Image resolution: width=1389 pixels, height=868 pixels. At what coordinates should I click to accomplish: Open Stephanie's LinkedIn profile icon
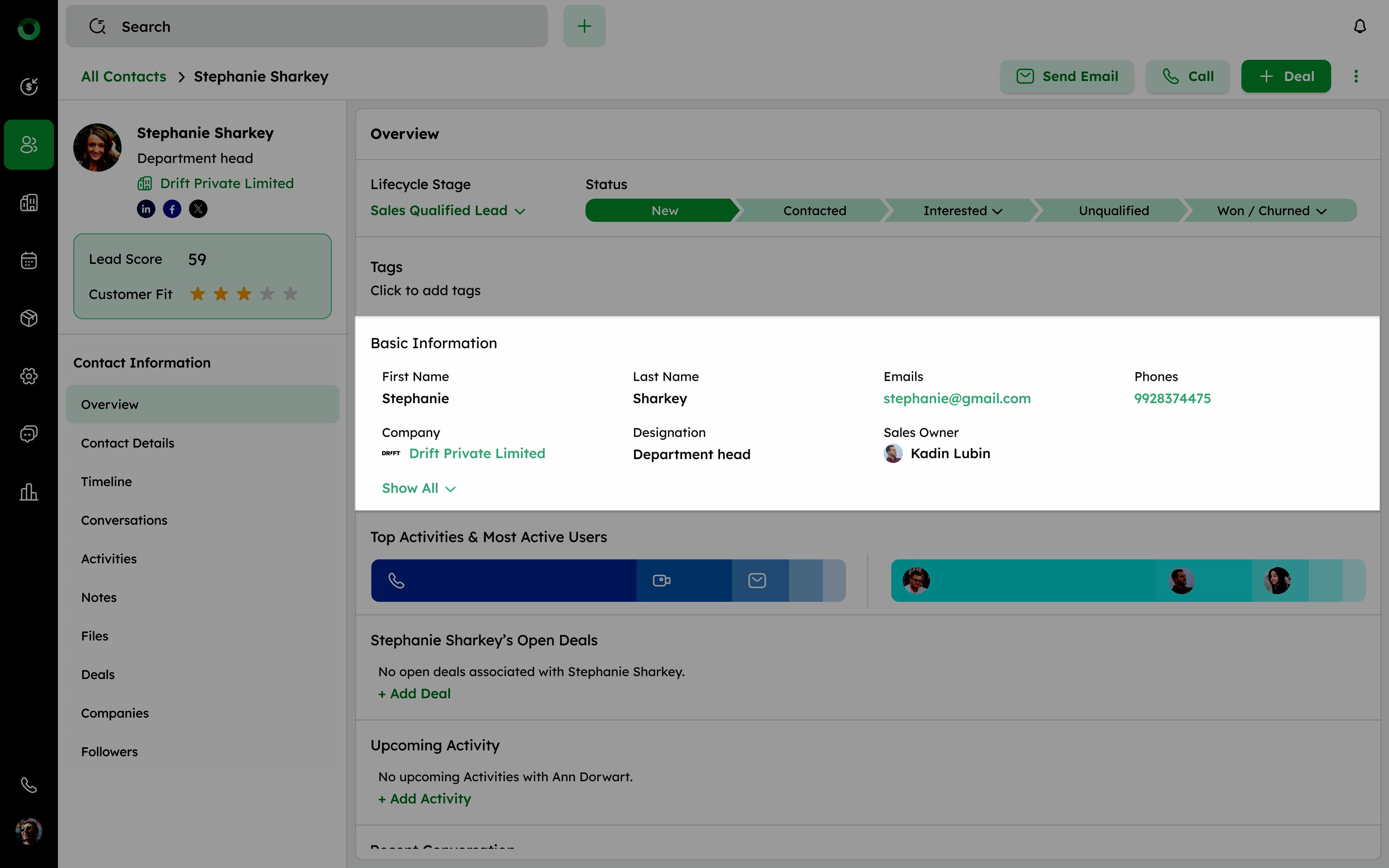(146, 209)
